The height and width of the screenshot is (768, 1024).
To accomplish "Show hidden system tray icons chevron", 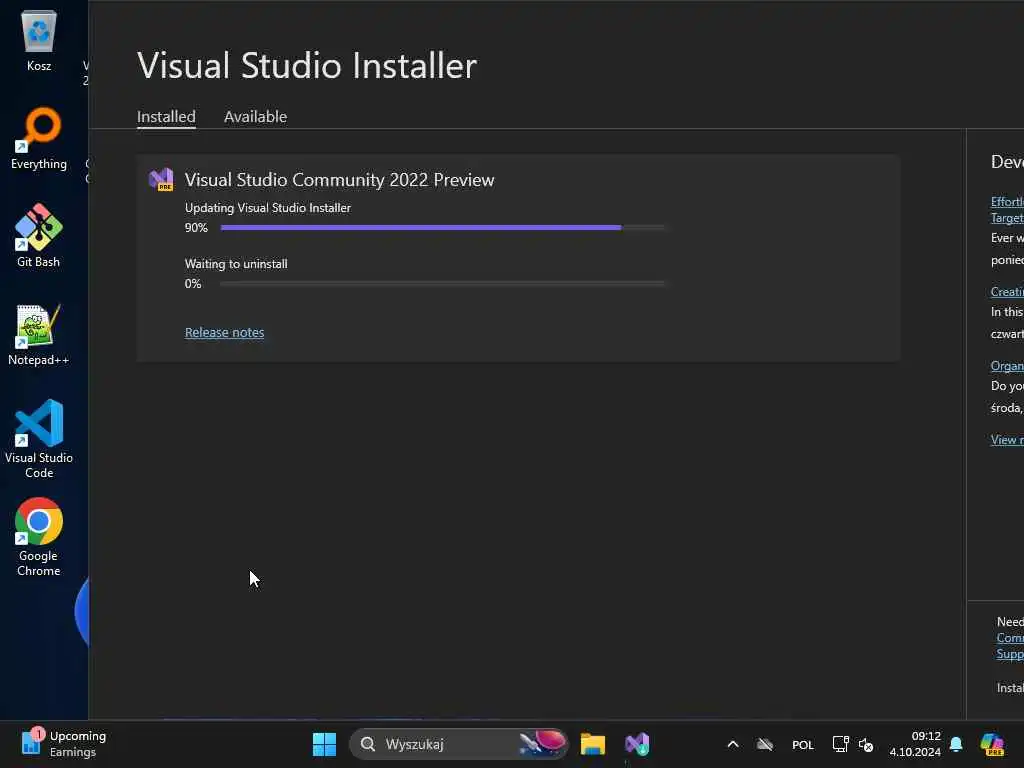I will (733, 744).
